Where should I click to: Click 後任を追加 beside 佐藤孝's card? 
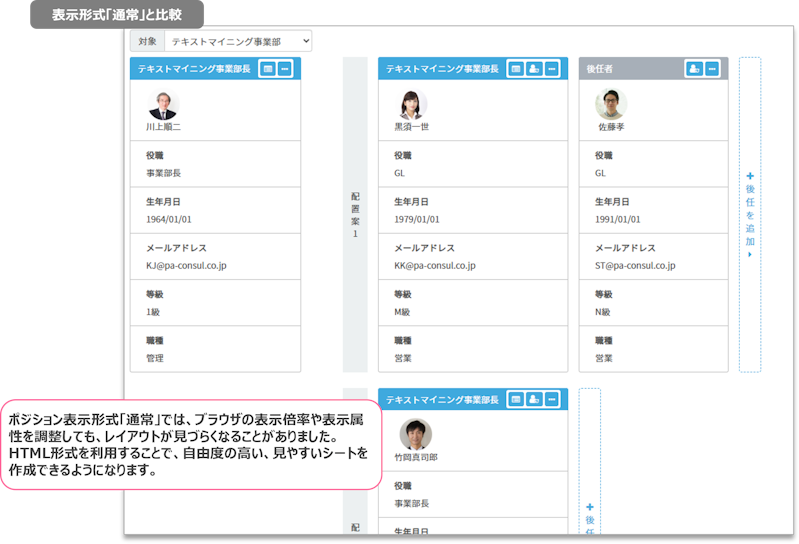[750, 214]
